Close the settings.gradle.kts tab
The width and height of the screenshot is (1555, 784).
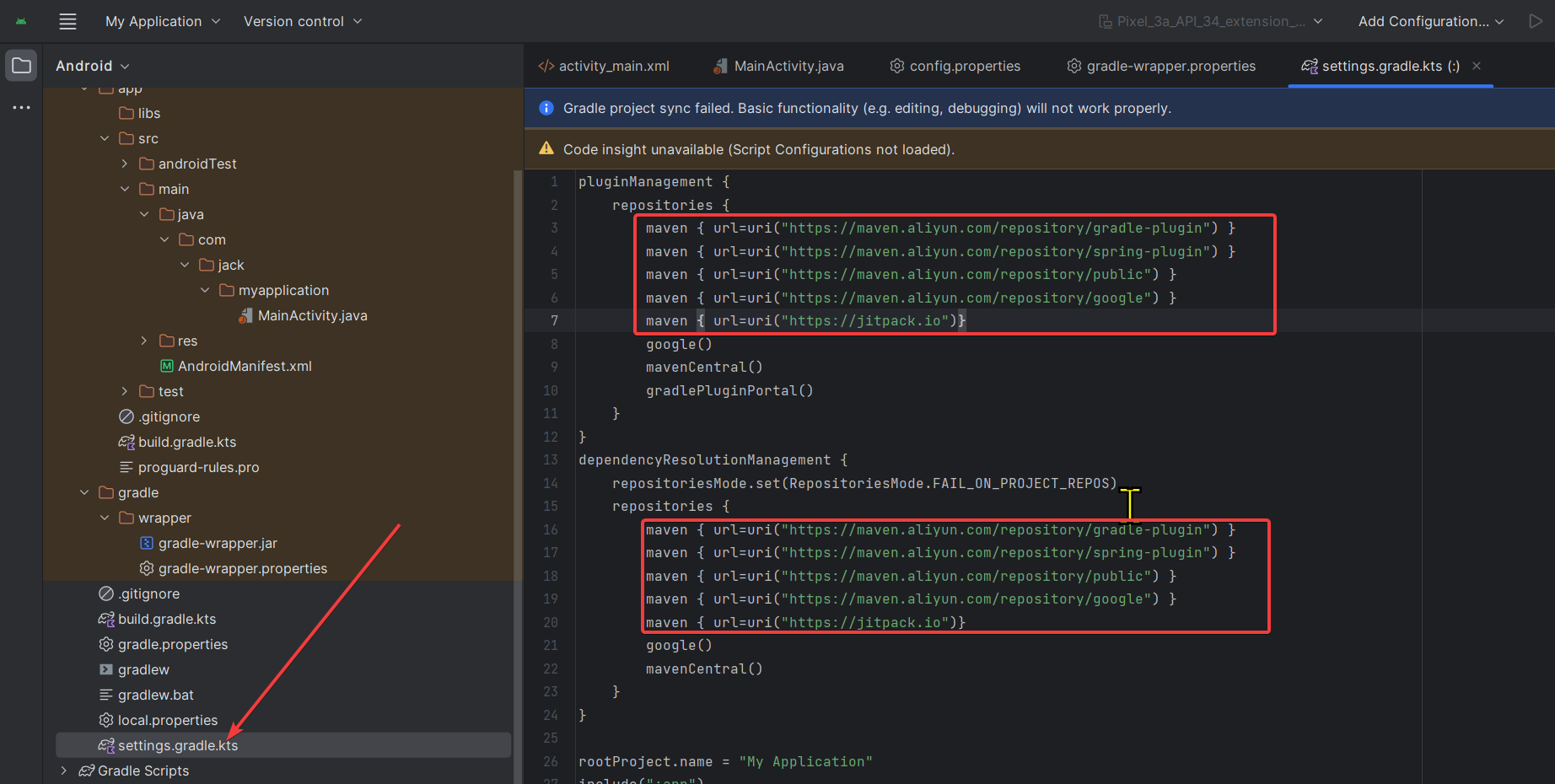tap(1477, 66)
